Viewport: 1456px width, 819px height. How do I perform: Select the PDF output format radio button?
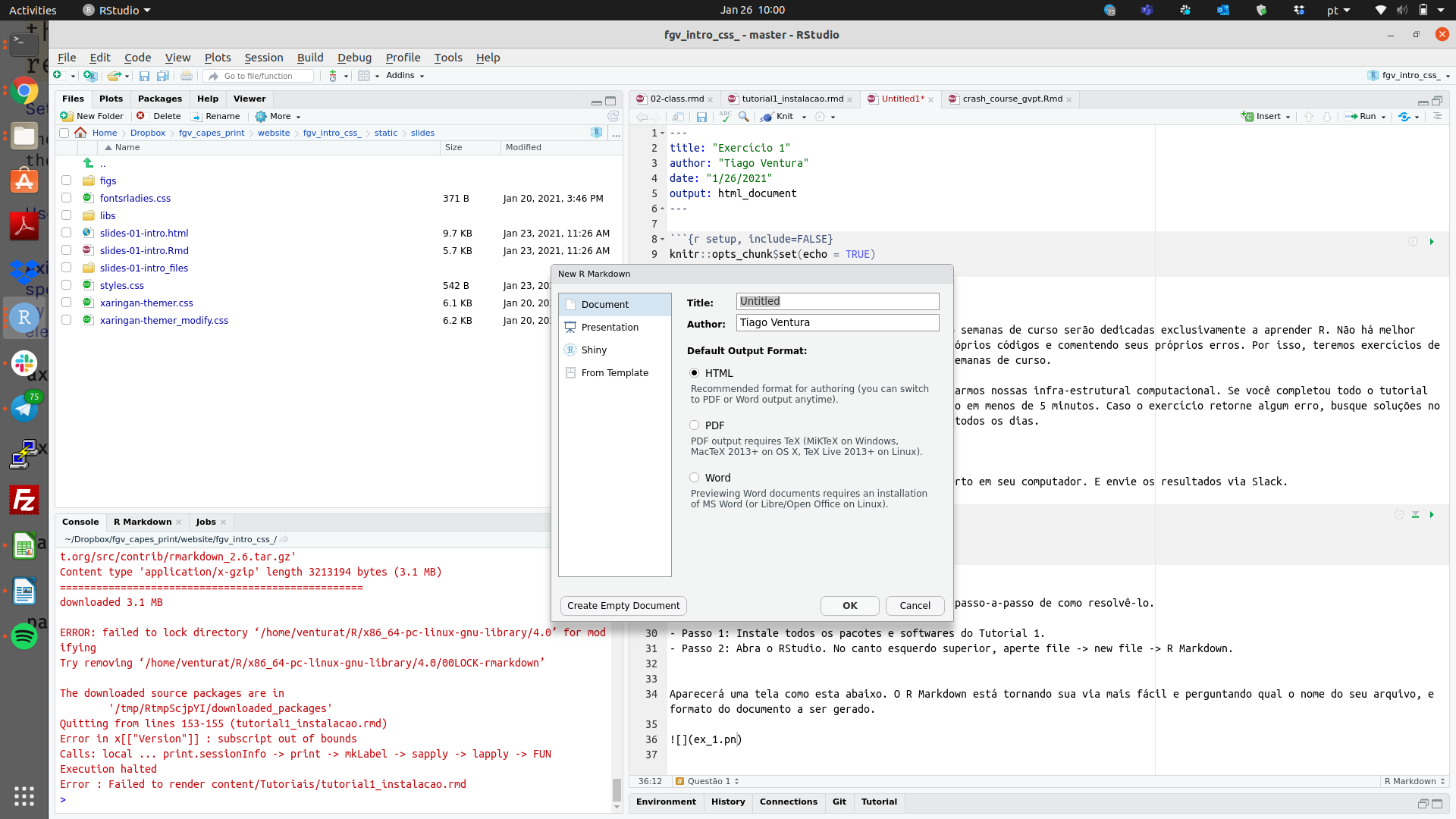pyautogui.click(x=694, y=425)
